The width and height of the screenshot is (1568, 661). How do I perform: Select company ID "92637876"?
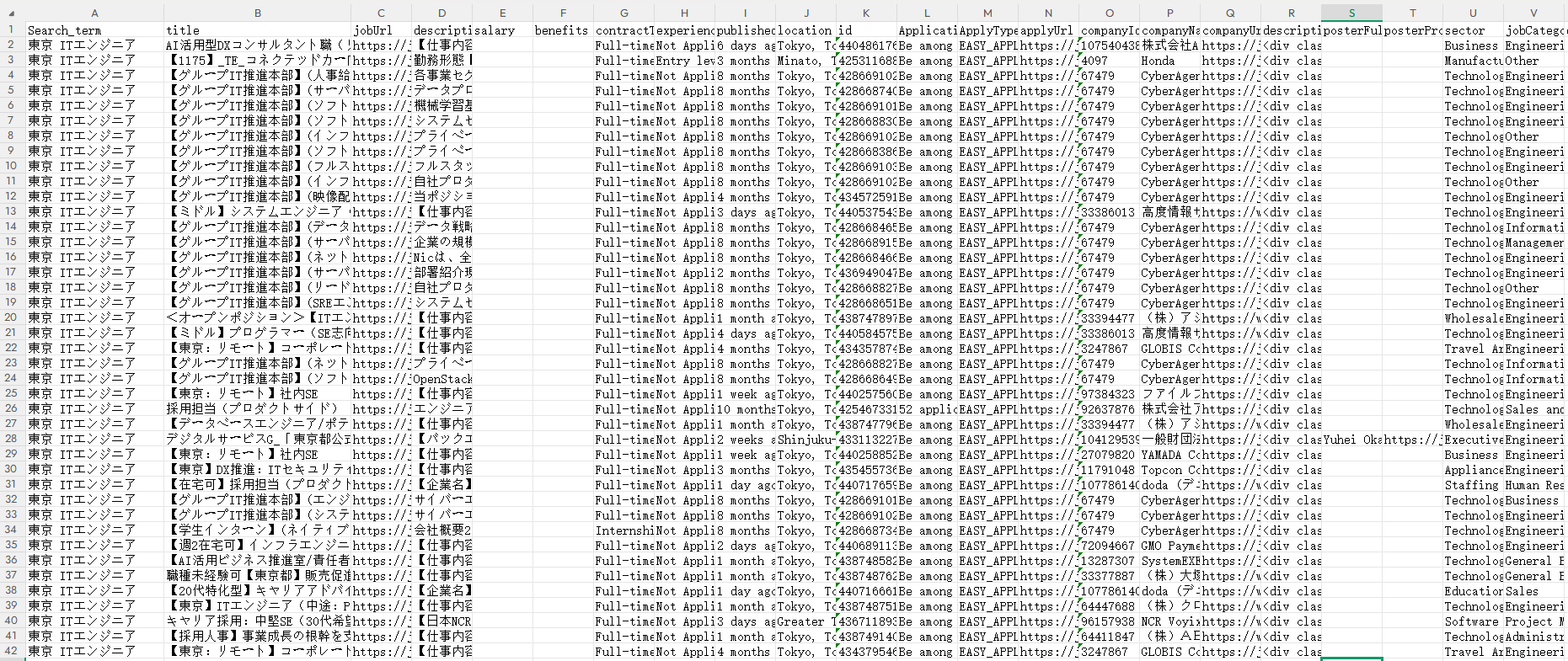(1109, 409)
